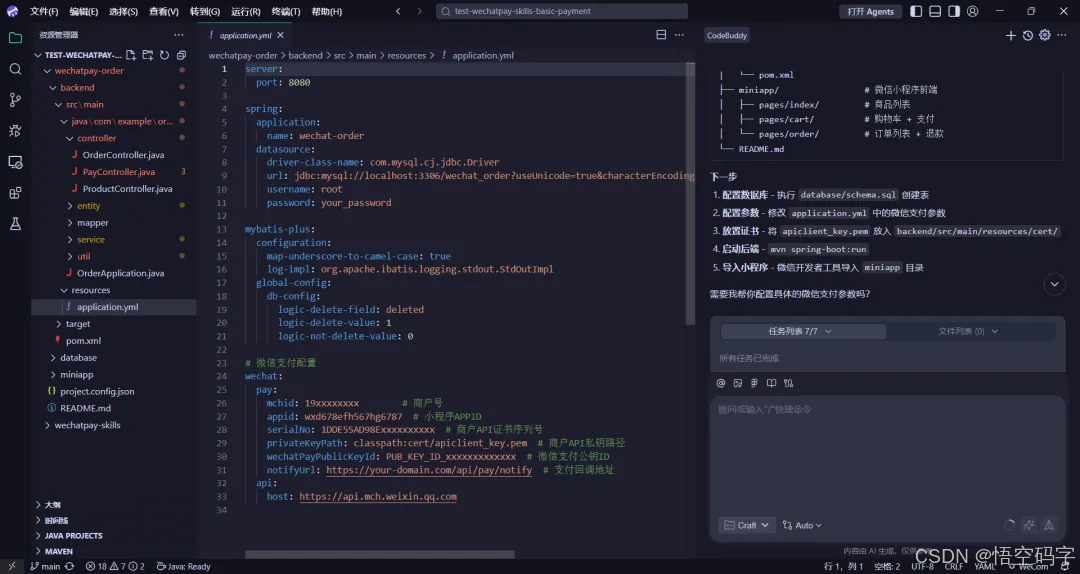Open the Remote Explorer view
1080x574 pixels.
(15, 162)
